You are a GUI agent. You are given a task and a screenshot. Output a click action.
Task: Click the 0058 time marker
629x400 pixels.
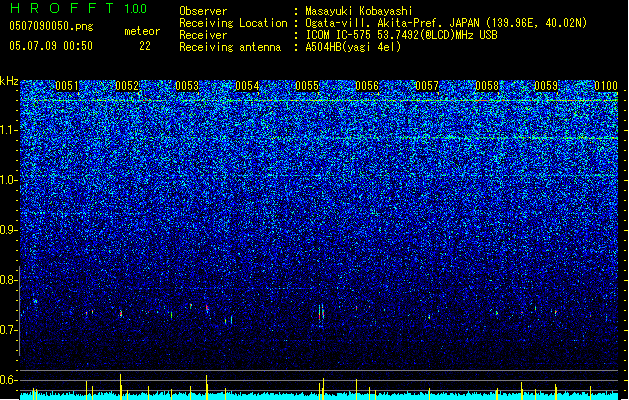point(487,86)
